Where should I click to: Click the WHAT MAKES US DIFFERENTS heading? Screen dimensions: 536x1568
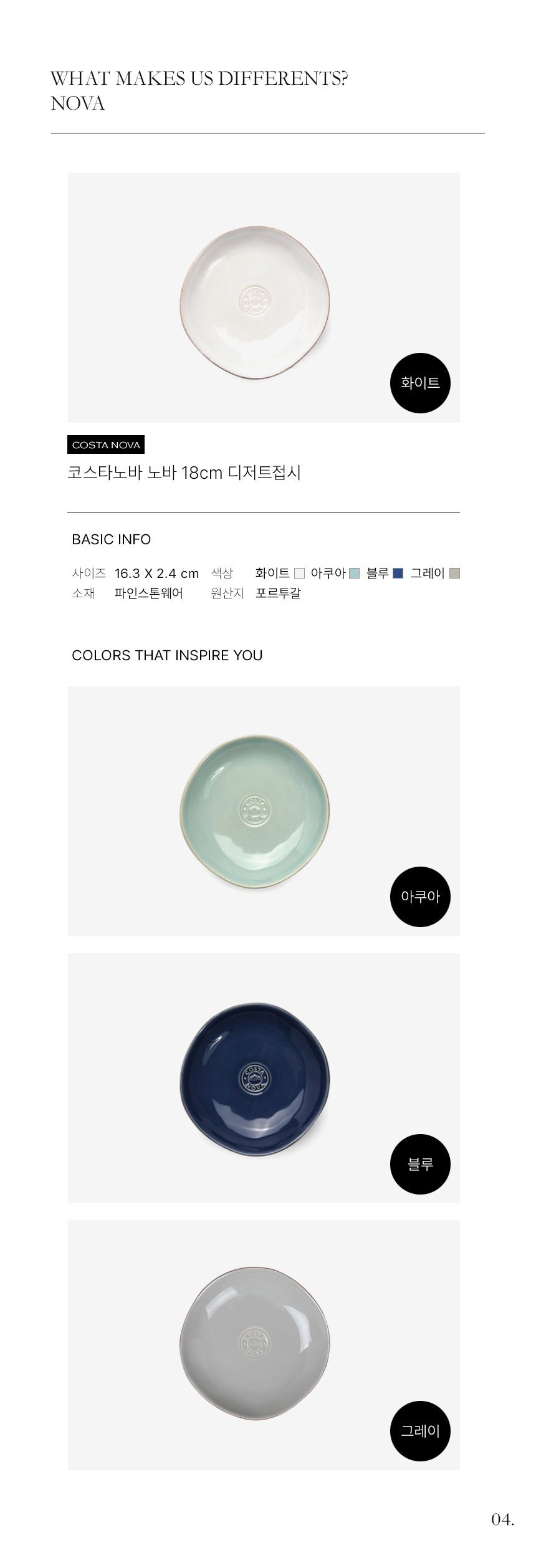199,79
